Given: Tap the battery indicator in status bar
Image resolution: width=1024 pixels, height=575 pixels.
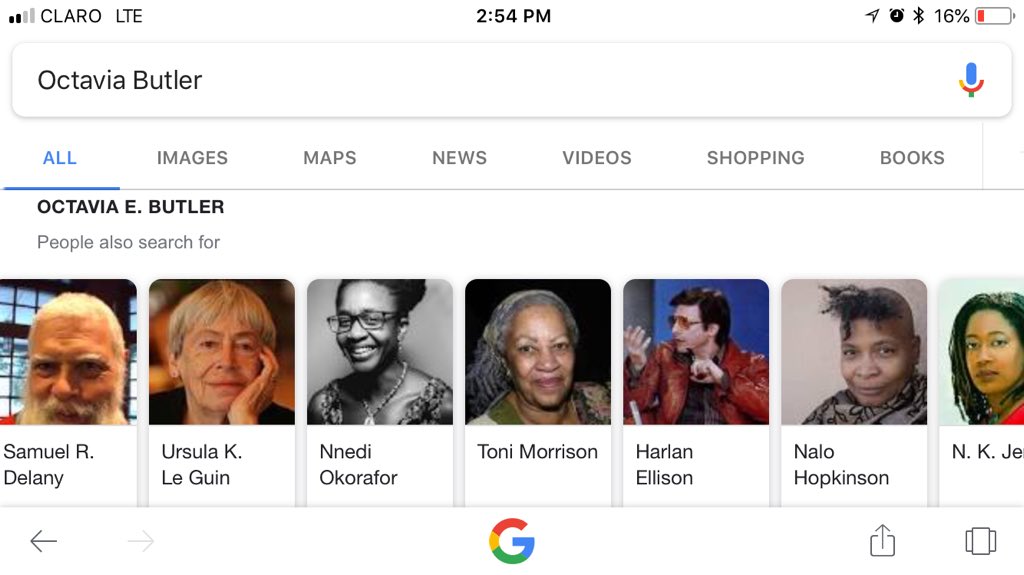Looking at the screenshot, I should [x=995, y=16].
